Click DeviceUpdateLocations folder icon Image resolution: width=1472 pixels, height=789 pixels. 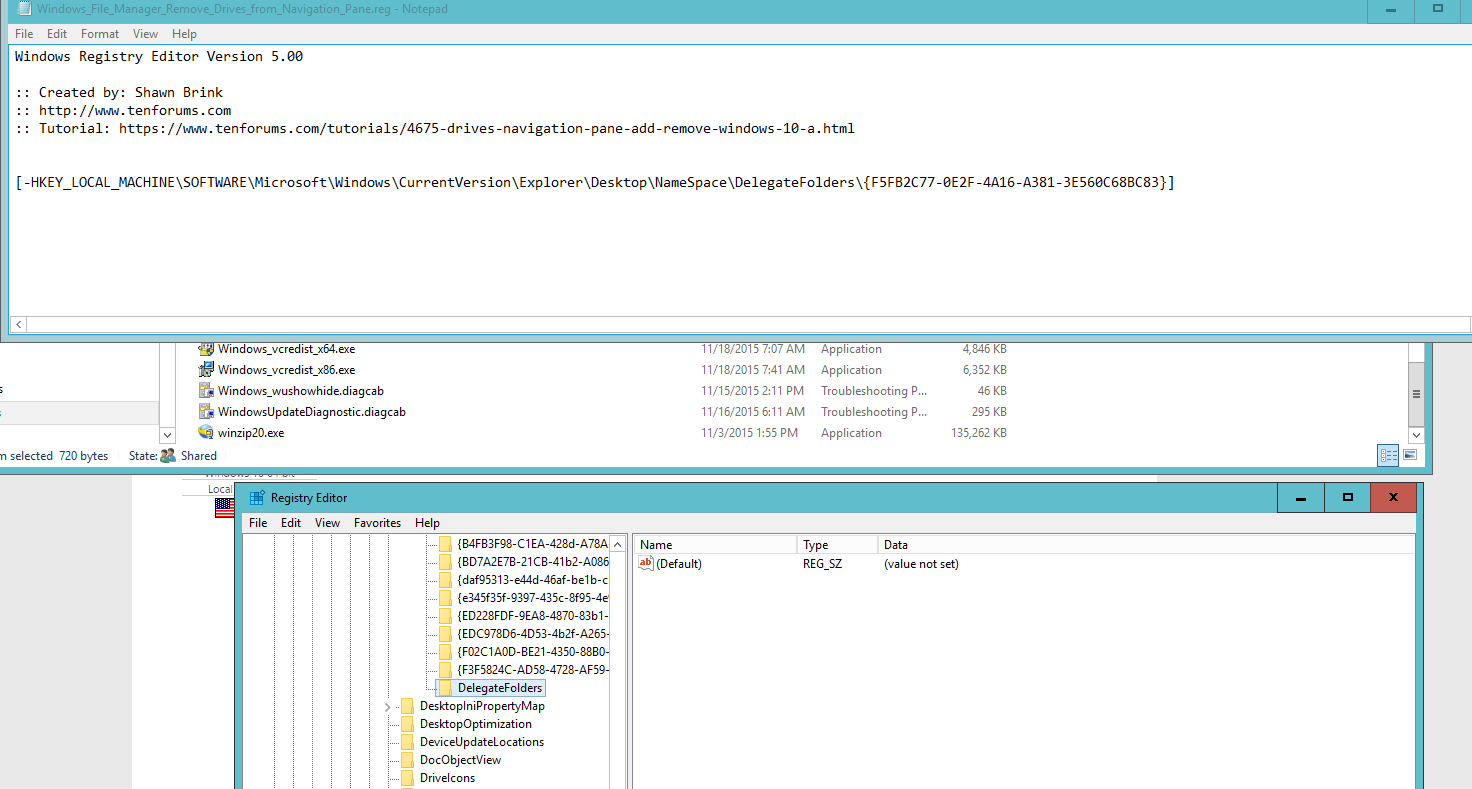(x=408, y=742)
